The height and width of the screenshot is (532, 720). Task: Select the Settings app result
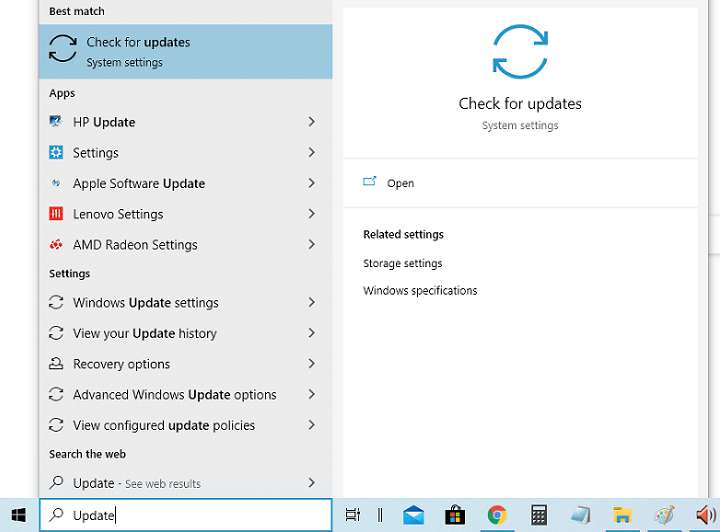[x=186, y=152]
